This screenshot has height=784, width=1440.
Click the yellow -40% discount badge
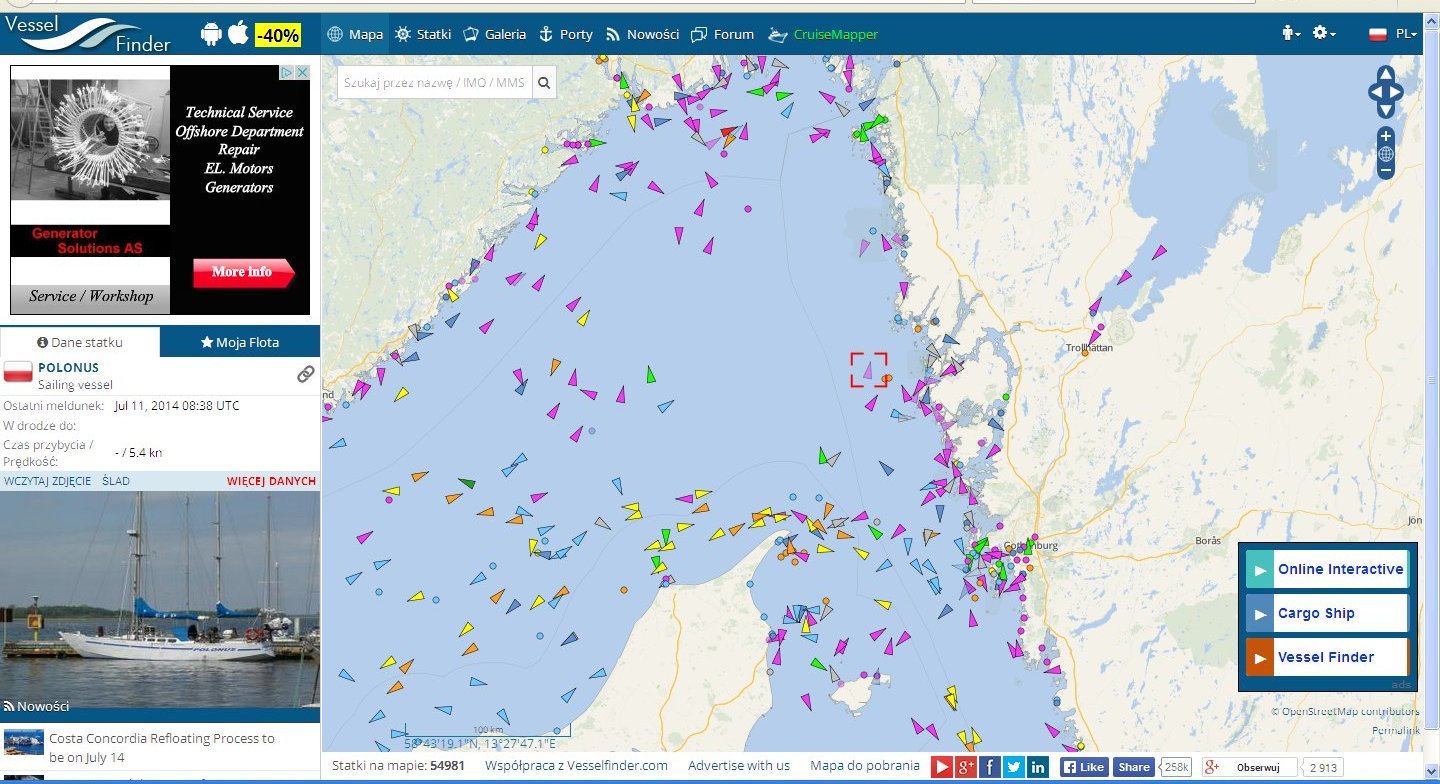pos(277,35)
